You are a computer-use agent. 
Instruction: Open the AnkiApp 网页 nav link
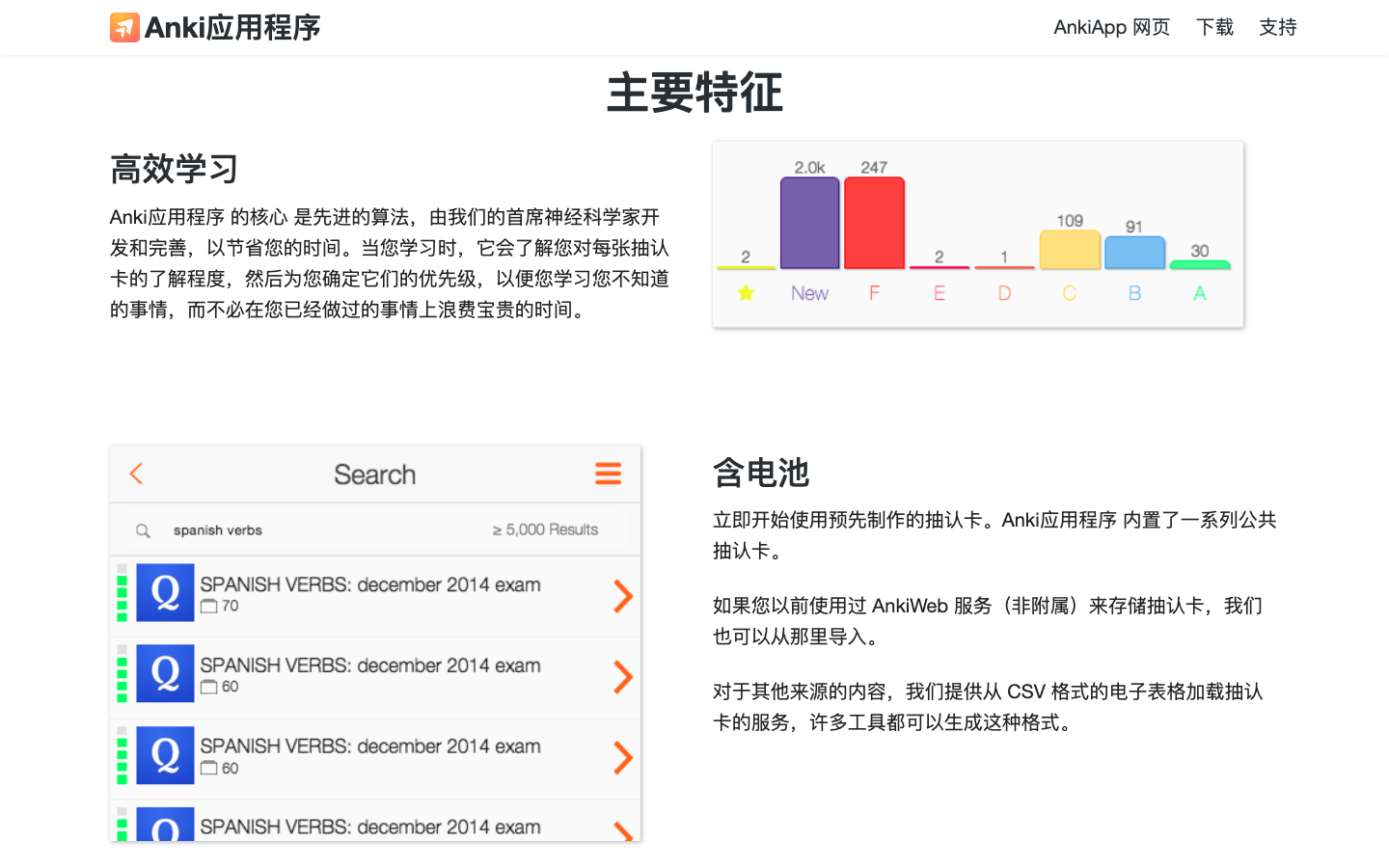tap(1111, 27)
